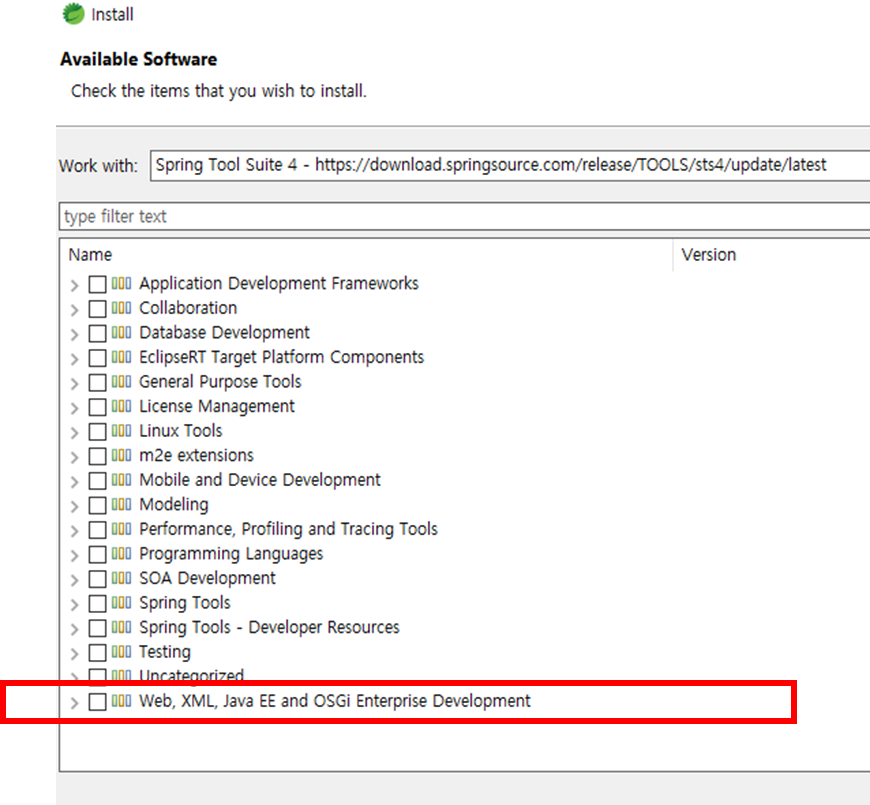Image resolution: width=870 pixels, height=805 pixels.
Task: Select the Spring Tools row label
Action: click(185, 603)
